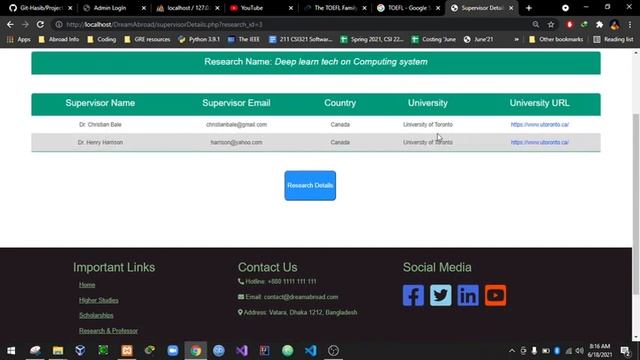Screen dimensions: 640x360
Task: Click the volume speaker tray icon
Action: (580, 351)
